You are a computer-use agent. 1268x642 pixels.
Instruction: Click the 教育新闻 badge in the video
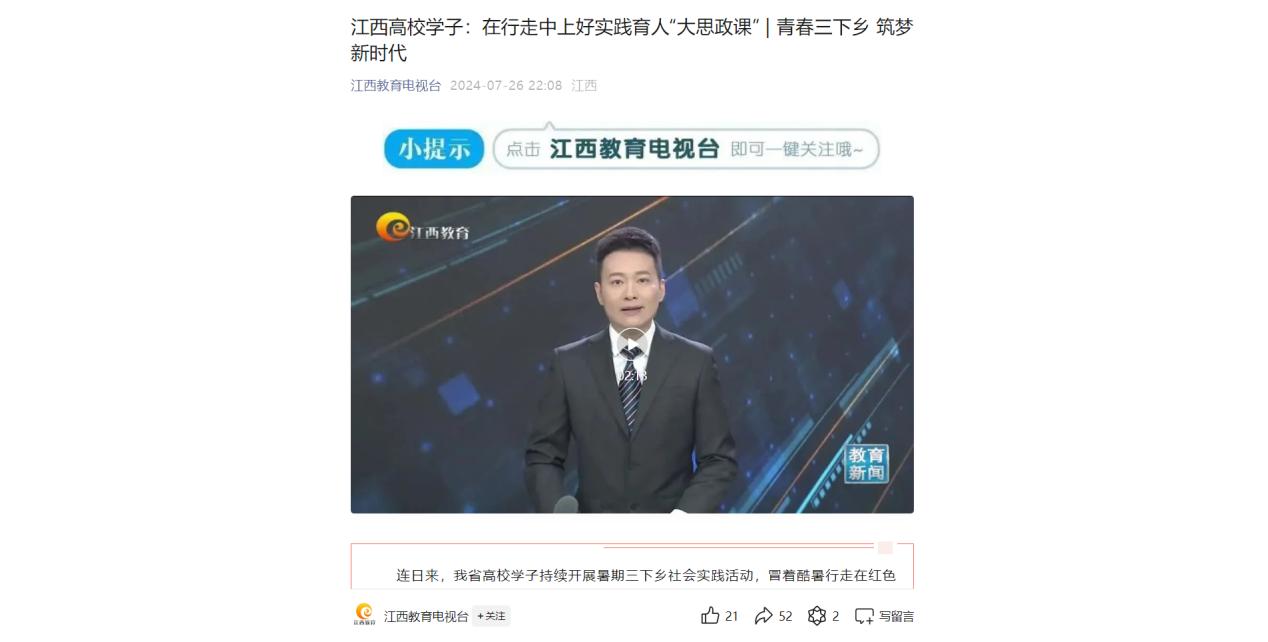click(866, 463)
